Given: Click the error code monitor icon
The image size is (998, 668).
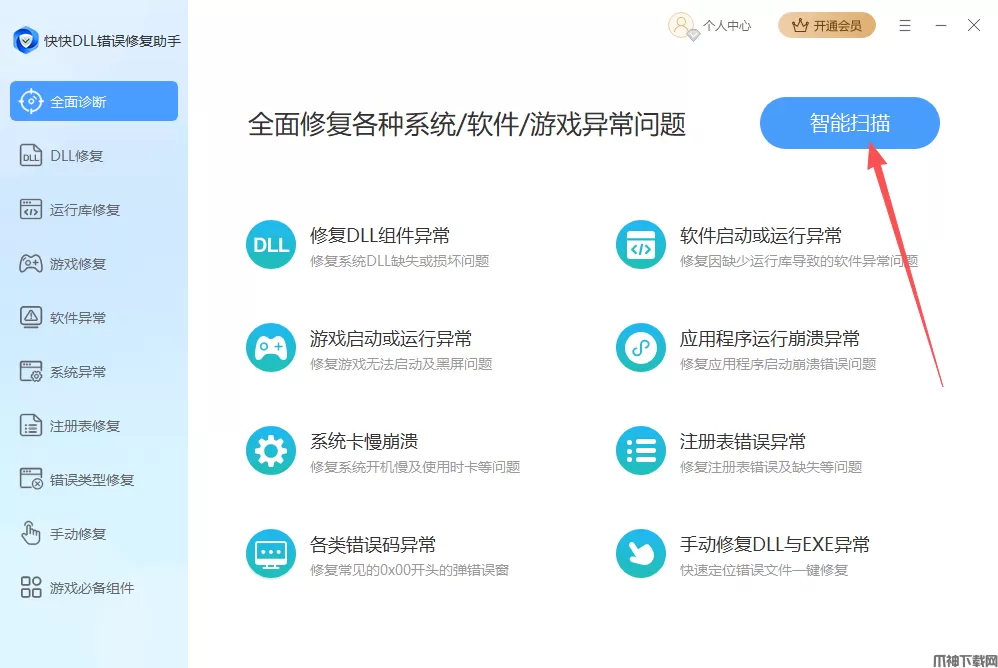Looking at the screenshot, I should [271, 554].
